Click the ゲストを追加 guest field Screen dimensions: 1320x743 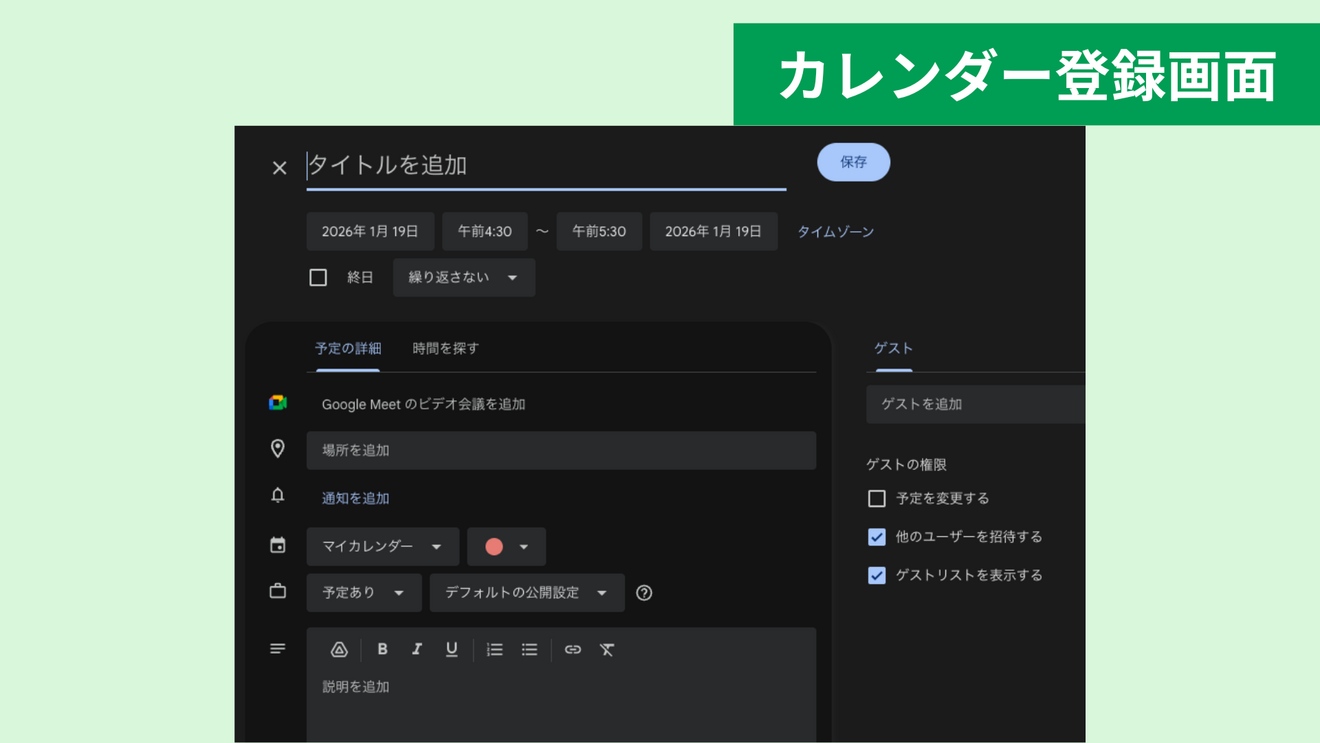pos(976,404)
